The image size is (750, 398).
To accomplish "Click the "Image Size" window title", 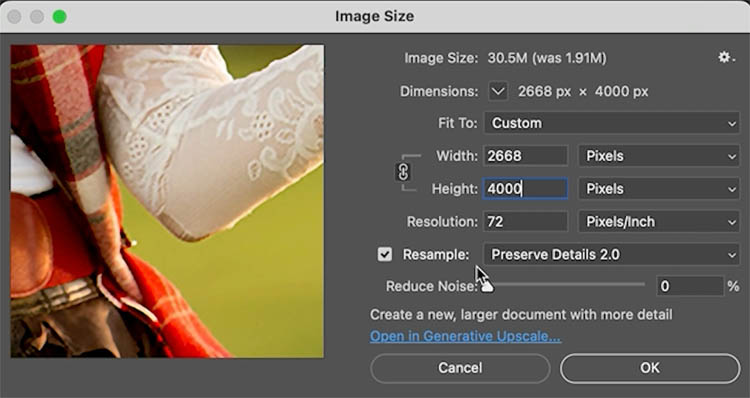I will coord(375,16).
